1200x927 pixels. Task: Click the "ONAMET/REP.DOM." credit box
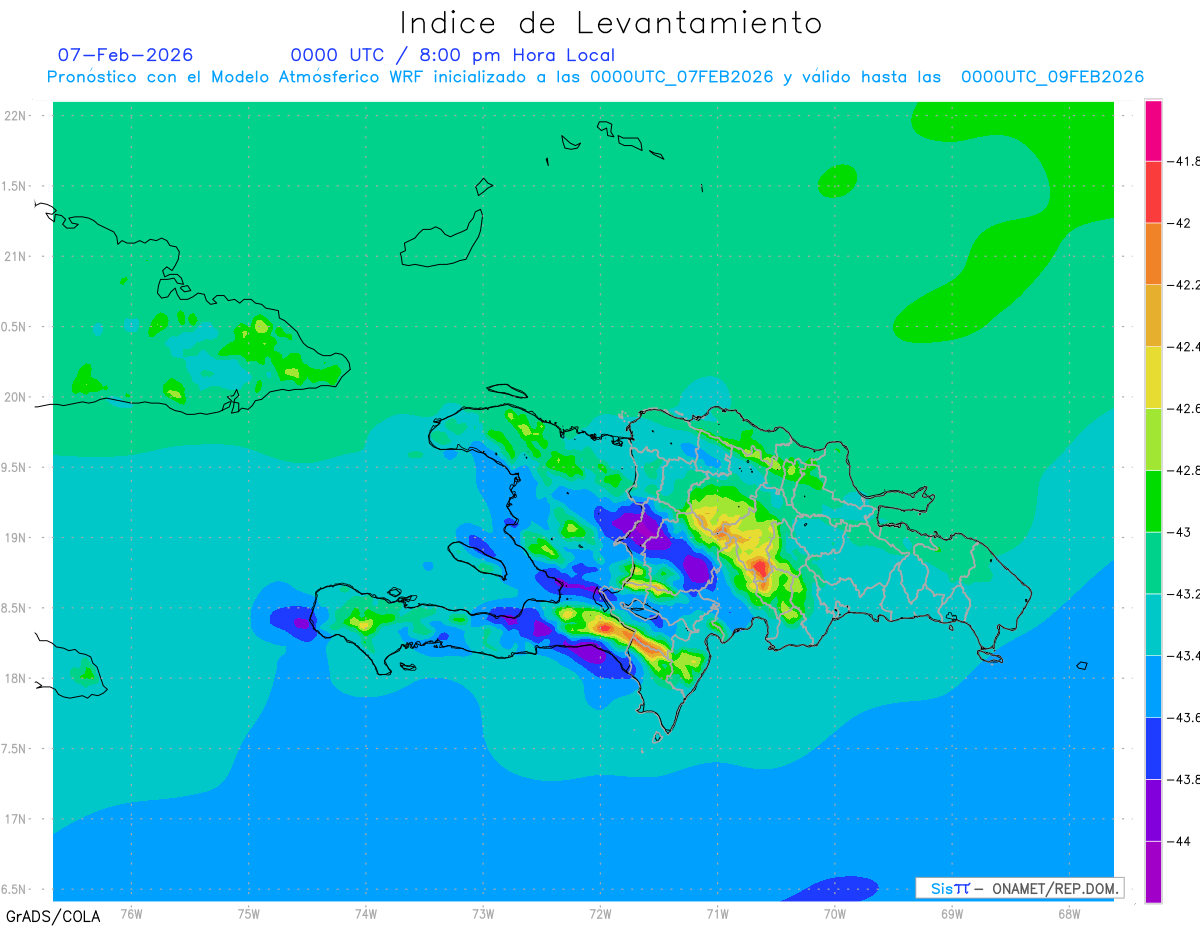(1020, 888)
